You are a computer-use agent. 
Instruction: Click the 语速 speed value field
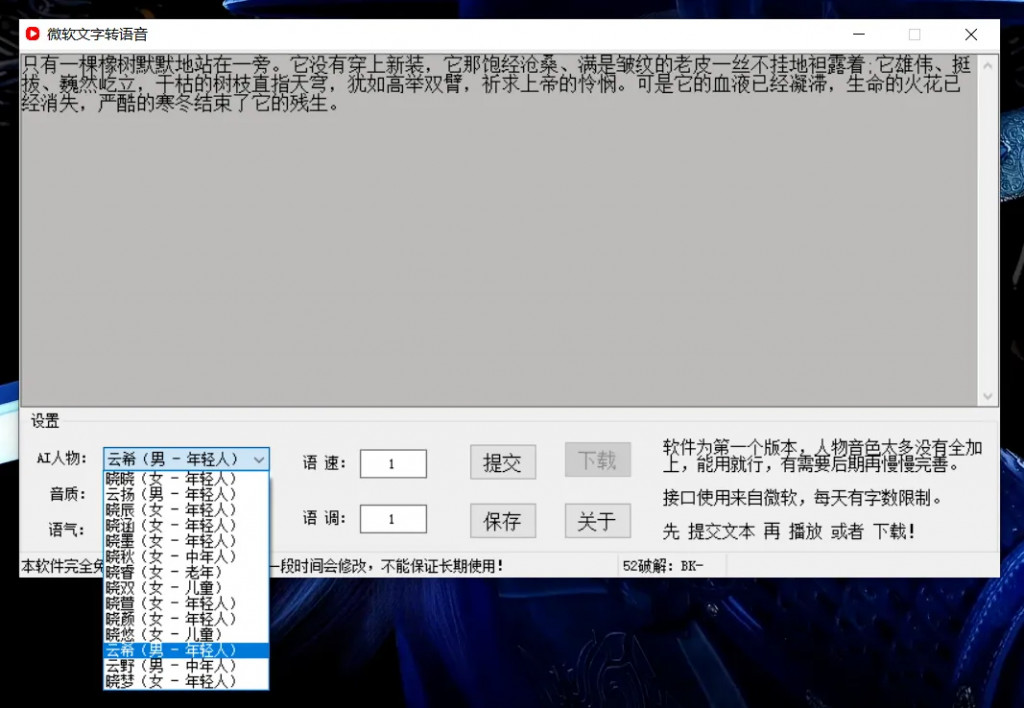(x=392, y=463)
